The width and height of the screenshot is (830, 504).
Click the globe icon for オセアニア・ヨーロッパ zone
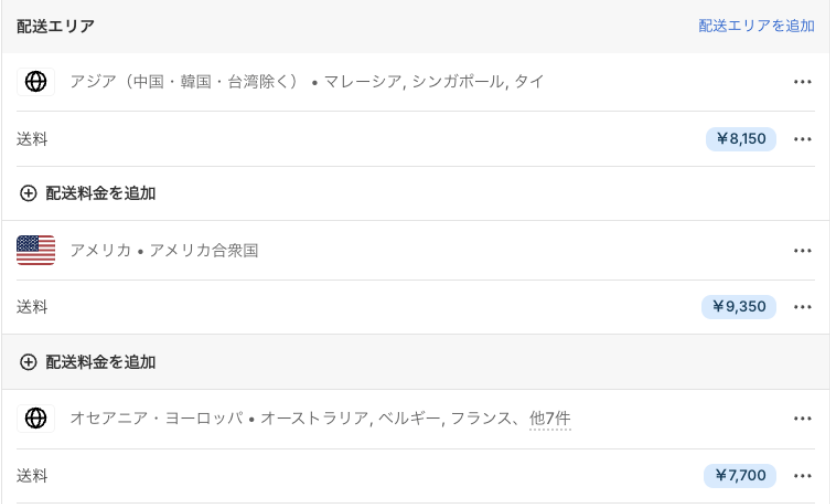(36, 418)
